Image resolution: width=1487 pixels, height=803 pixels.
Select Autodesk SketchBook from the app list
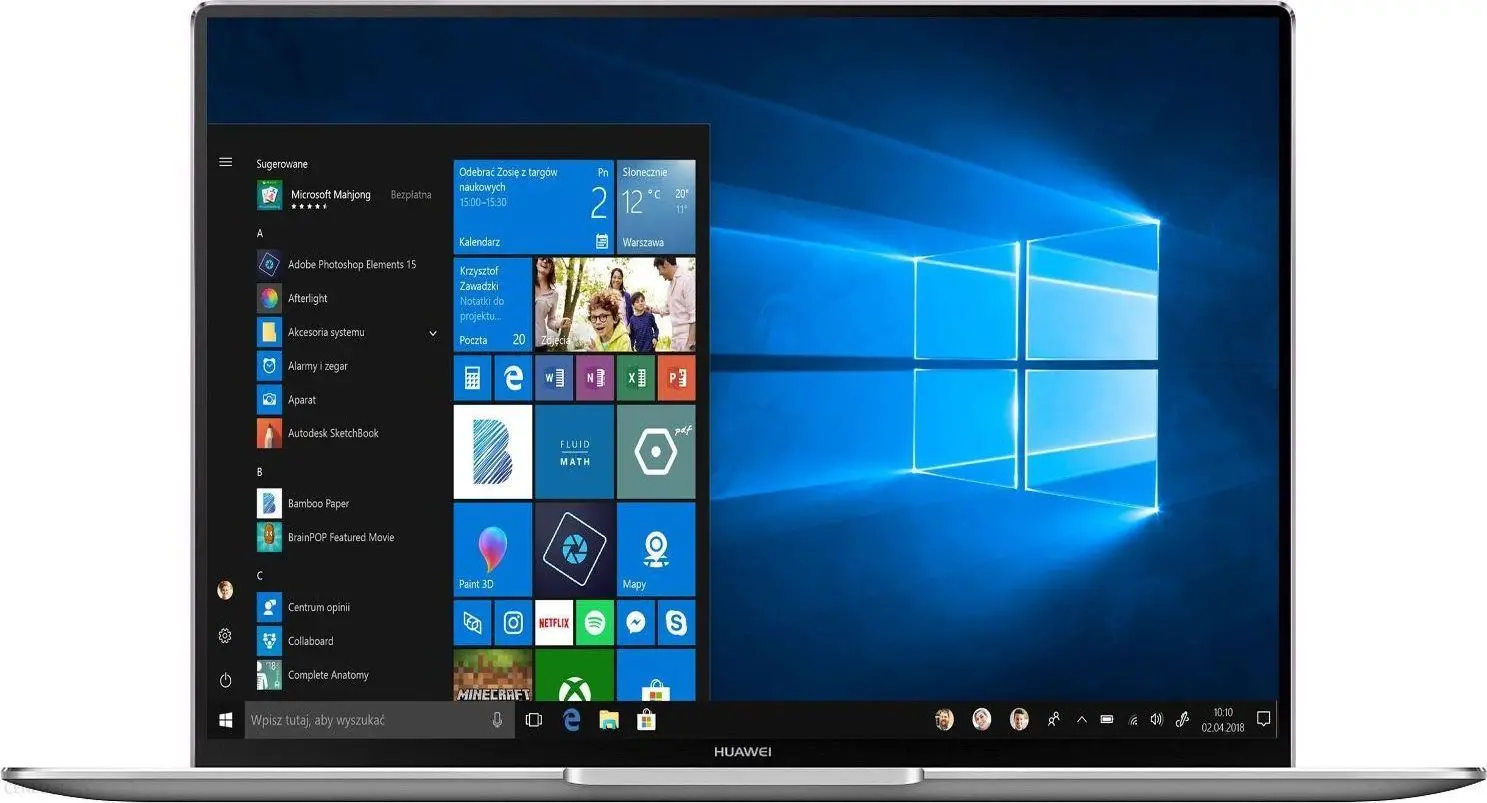coord(333,434)
